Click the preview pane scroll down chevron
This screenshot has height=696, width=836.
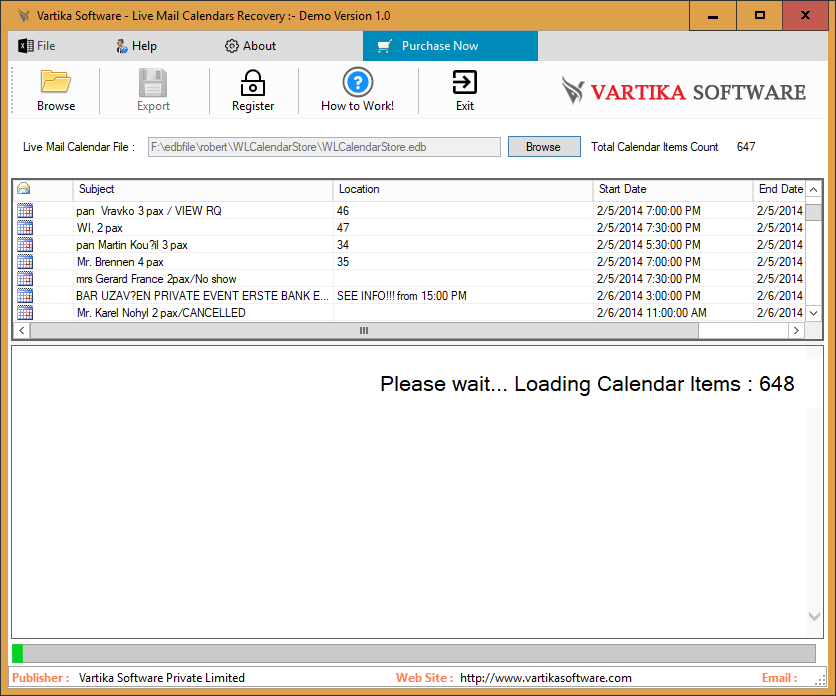814,616
